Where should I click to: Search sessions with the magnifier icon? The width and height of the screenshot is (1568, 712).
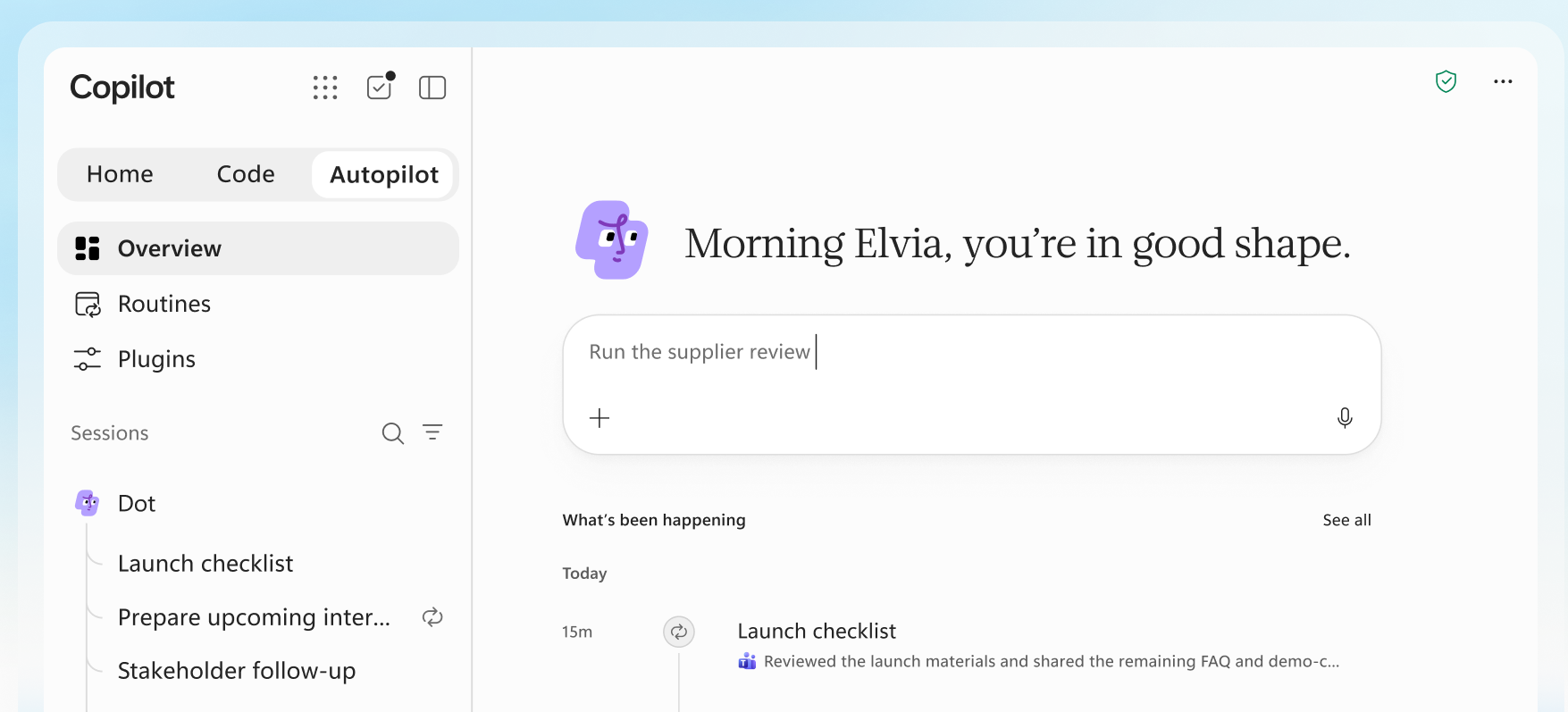tap(393, 433)
